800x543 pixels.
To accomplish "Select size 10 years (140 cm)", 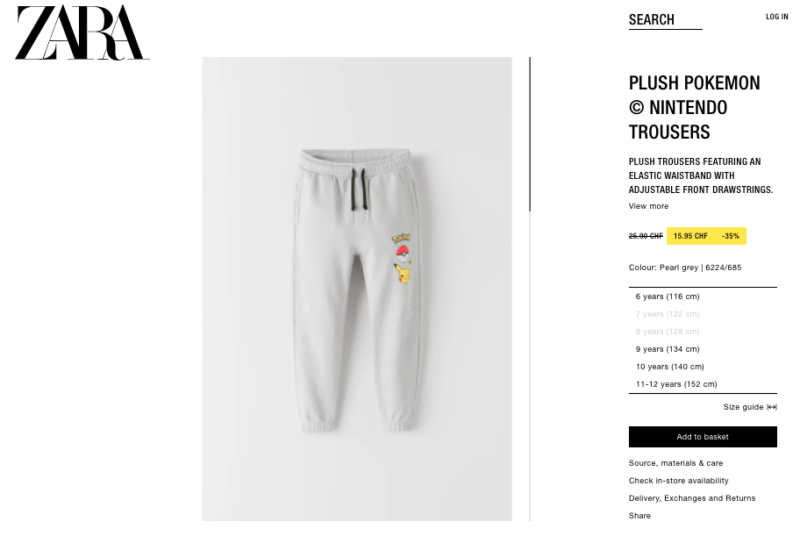I will pos(703,366).
